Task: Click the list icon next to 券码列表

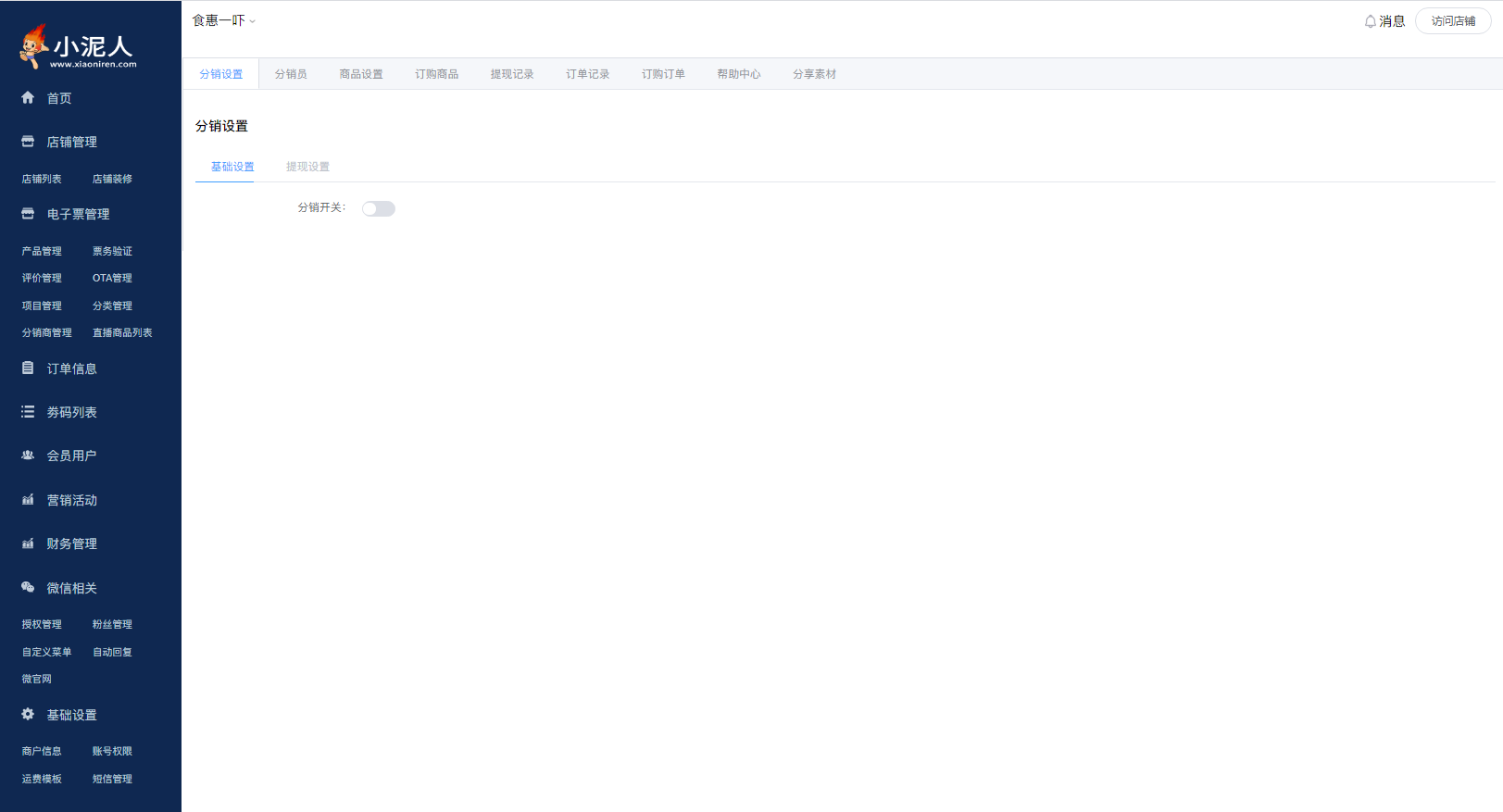Action: click(x=28, y=412)
